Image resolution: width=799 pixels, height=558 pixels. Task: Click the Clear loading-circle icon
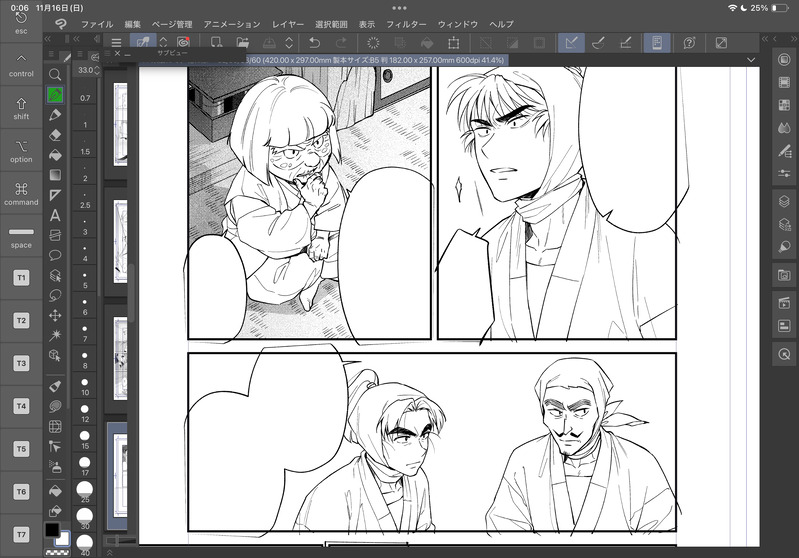click(x=374, y=43)
